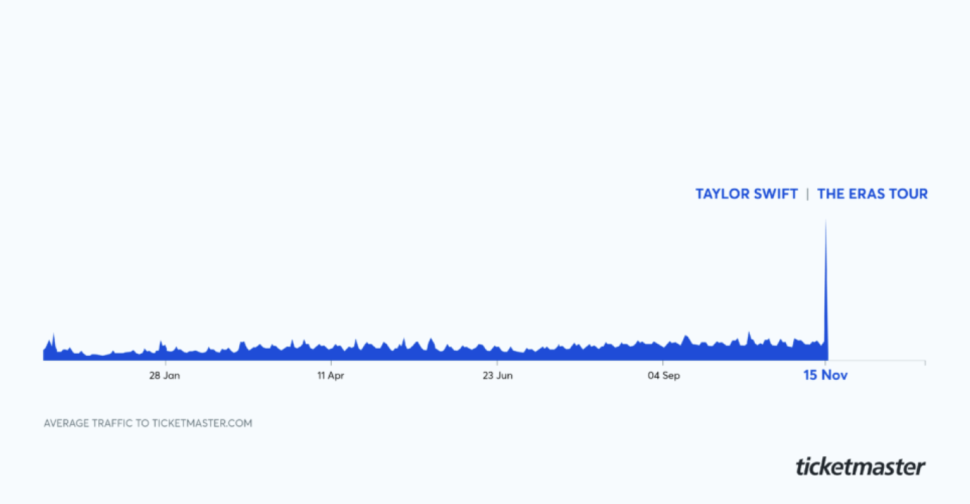This screenshot has height=504, width=970.
Task: Click the Average Traffic to Ticketmaster.com caption
Action: 148,423
